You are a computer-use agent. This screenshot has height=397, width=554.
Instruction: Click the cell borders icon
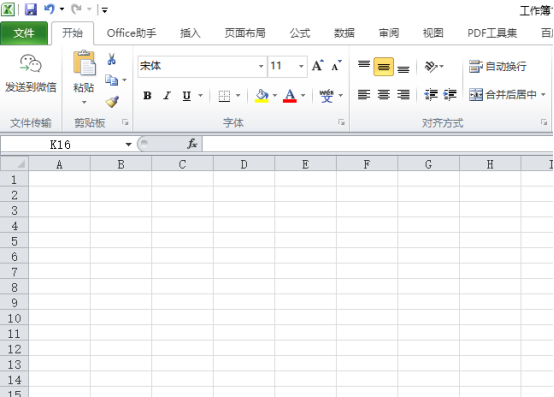coord(224,95)
